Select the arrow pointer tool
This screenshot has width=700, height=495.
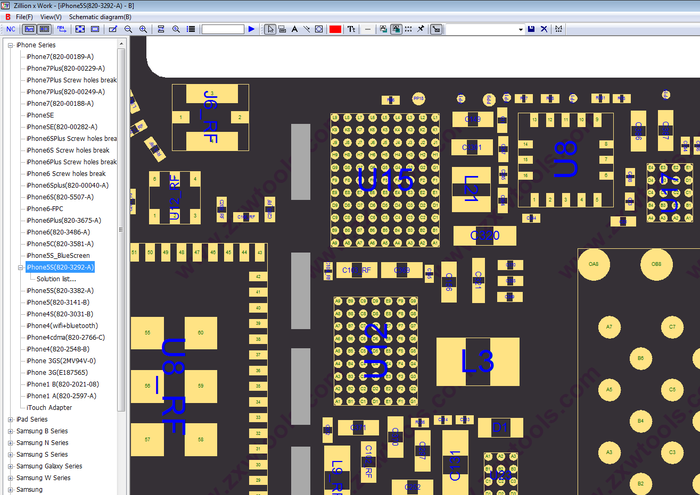(x=270, y=29)
